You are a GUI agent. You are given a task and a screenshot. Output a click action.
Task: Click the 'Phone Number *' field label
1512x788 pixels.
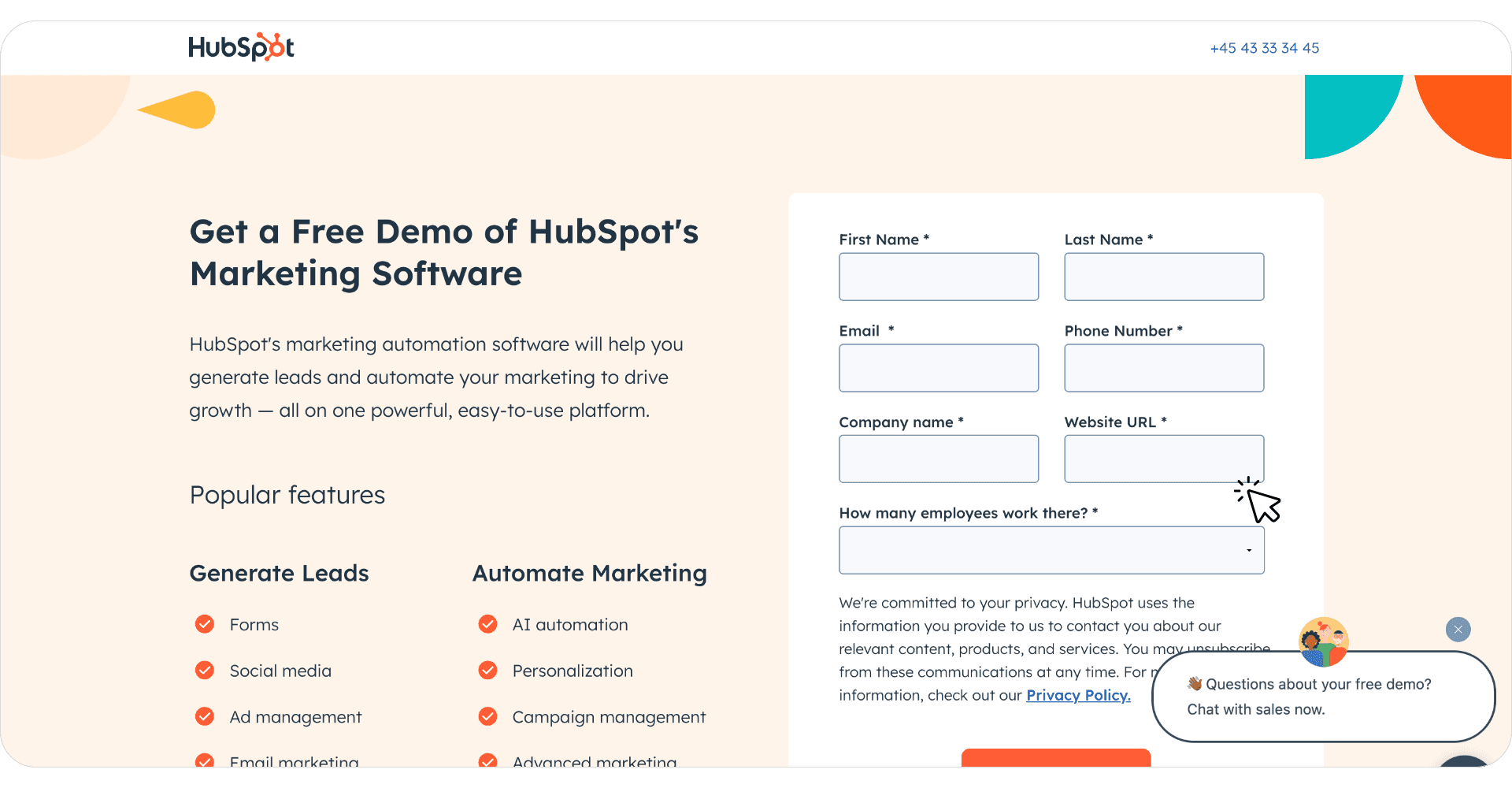(1124, 331)
